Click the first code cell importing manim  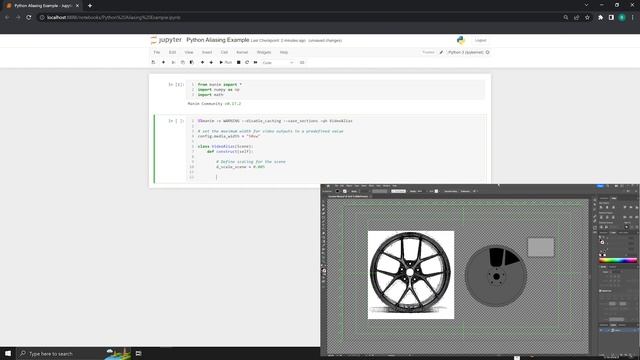(x=336, y=89)
